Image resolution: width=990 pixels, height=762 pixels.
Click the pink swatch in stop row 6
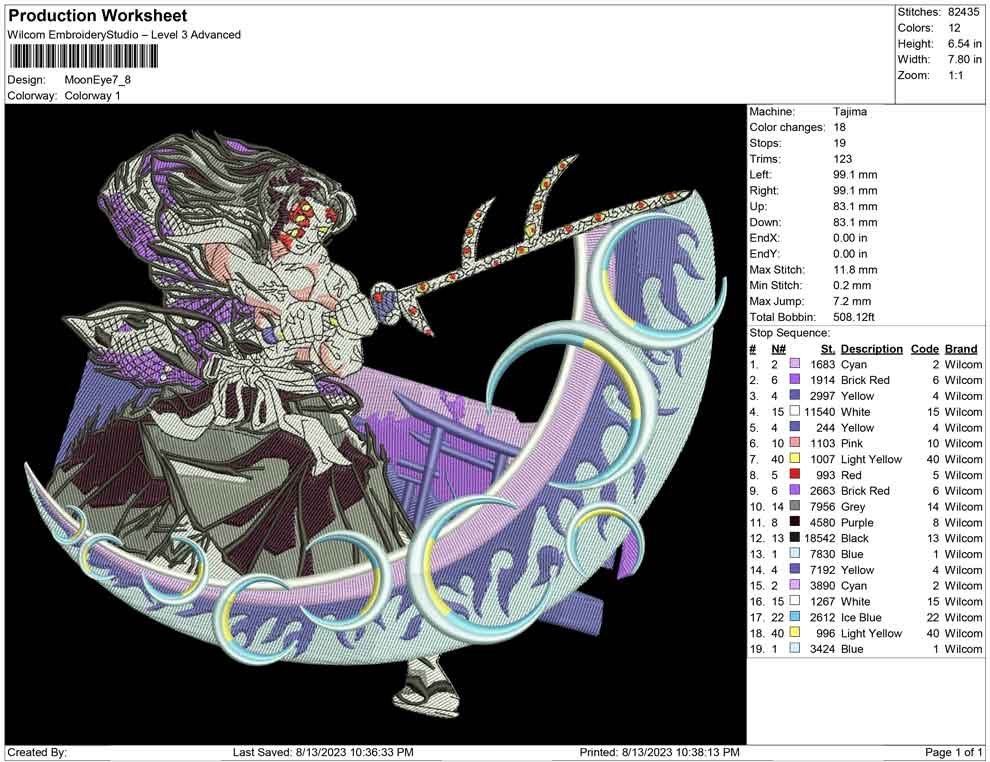coord(795,443)
